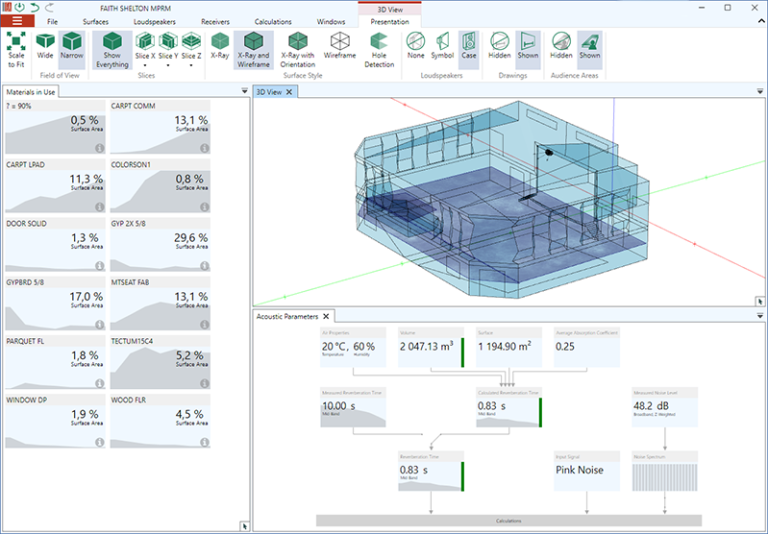Click the Calculations bar at bottom
The width and height of the screenshot is (768, 534).
508,521
